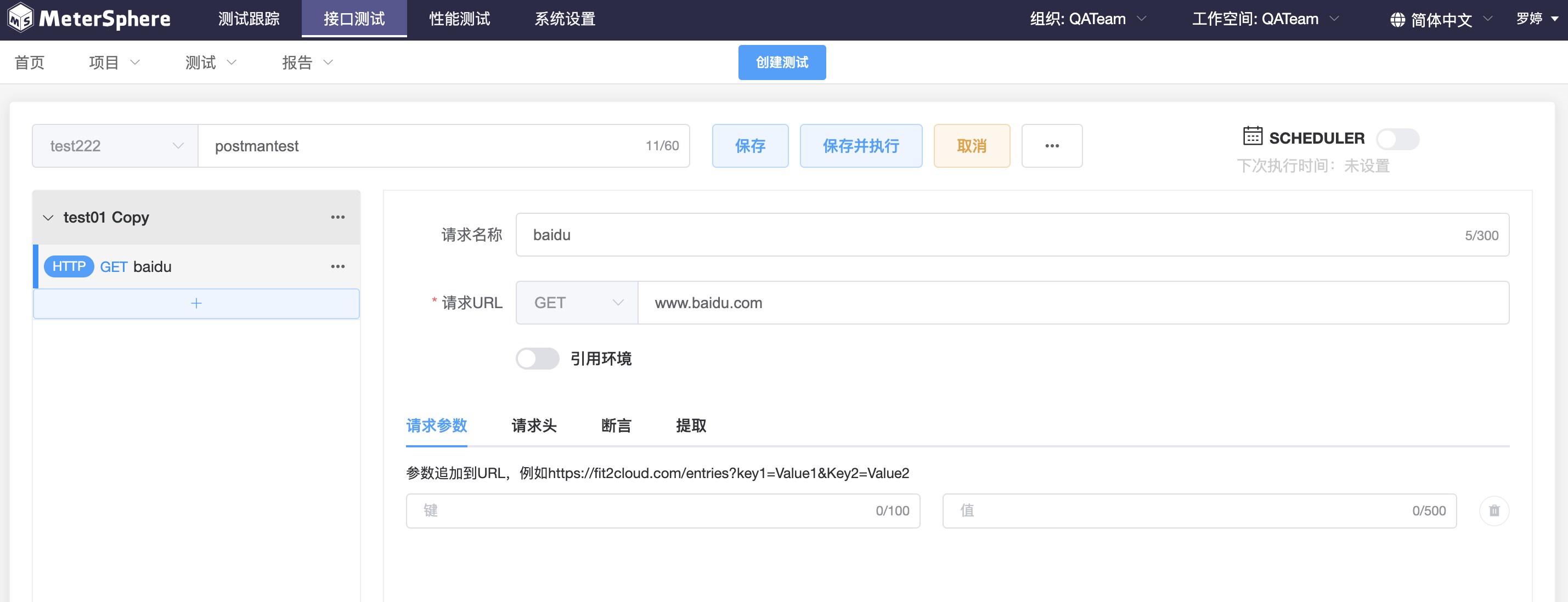Switch to the 接口测试 tab
Viewport: 1568px width, 602px height.
pyautogui.click(x=354, y=19)
